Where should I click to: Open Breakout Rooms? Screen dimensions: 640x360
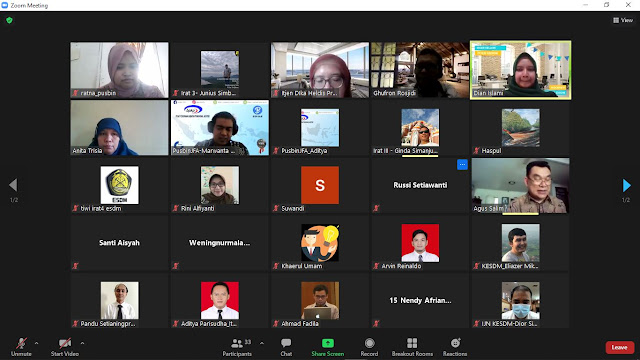click(x=412, y=347)
